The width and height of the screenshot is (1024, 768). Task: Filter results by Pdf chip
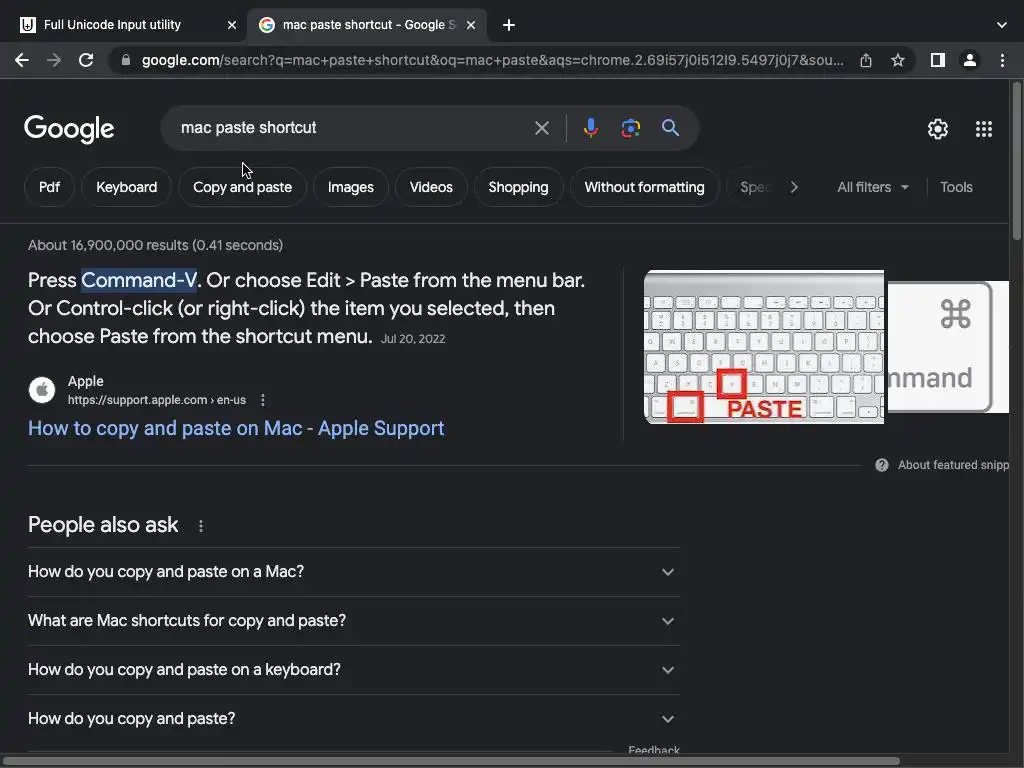(49, 187)
